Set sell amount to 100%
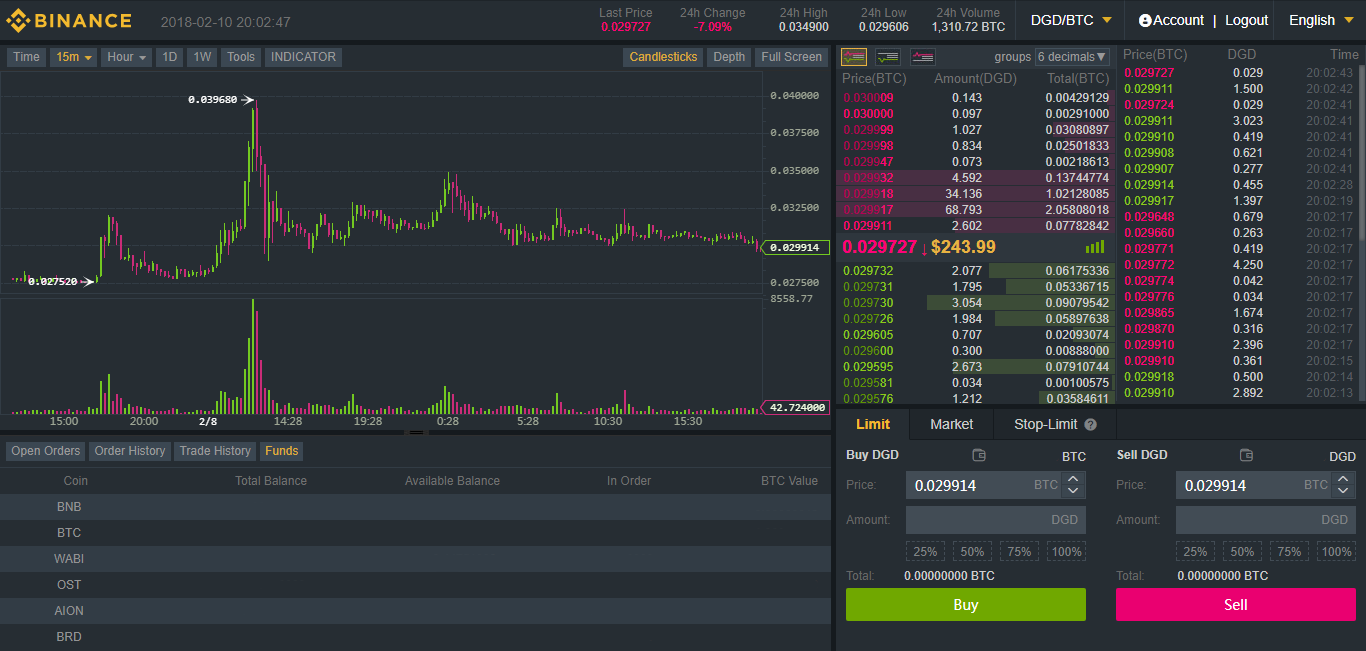Viewport: 1366px width, 651px height. pos(1337,552)
